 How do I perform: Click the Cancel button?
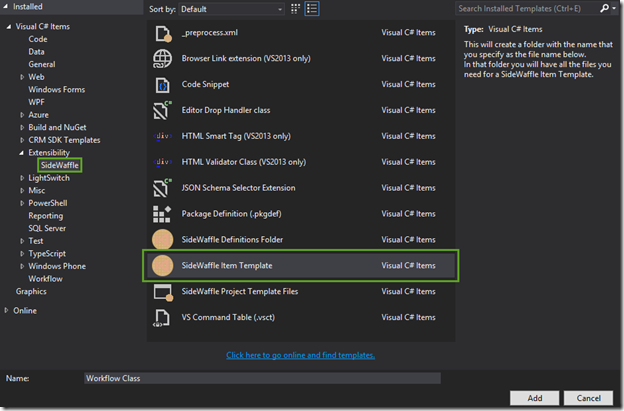click(589, 398)
